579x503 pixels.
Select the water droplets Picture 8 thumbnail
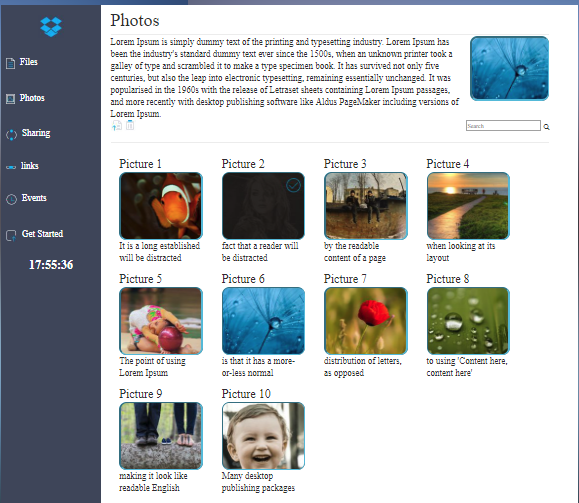[468, 321]
